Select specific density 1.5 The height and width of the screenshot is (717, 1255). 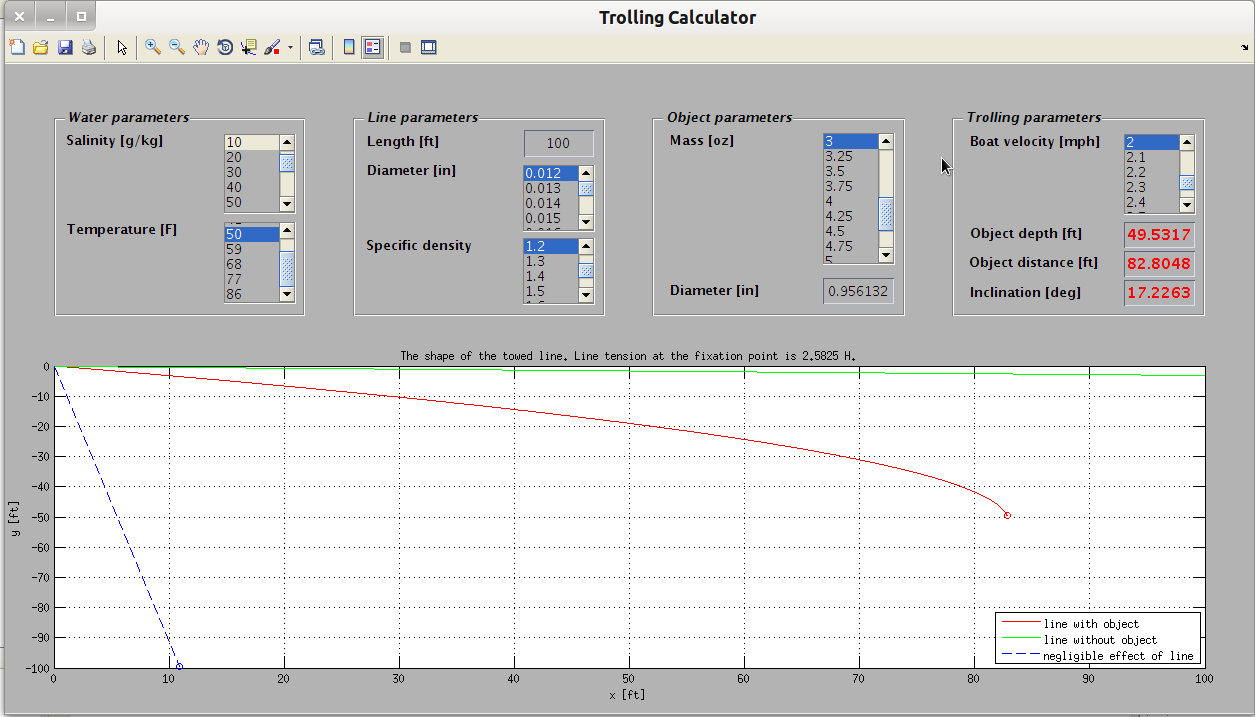pyautogui.click(x=551, y=291)
